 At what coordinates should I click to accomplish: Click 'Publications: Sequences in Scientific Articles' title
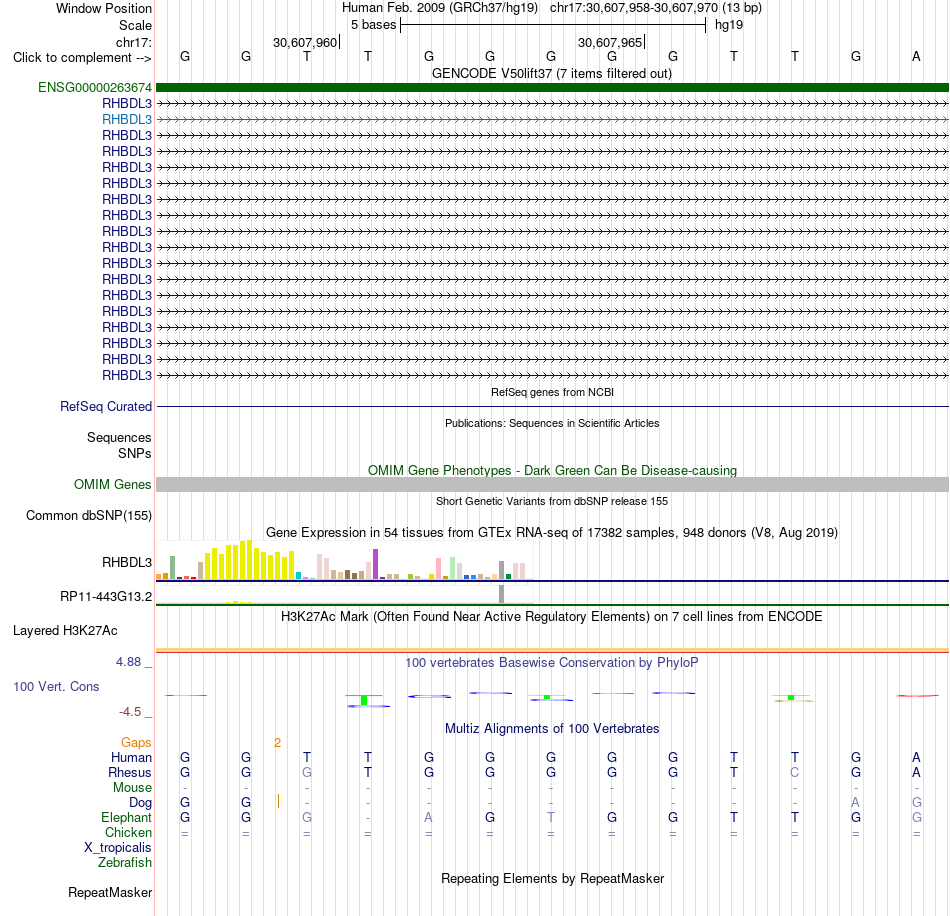(552, 423)
